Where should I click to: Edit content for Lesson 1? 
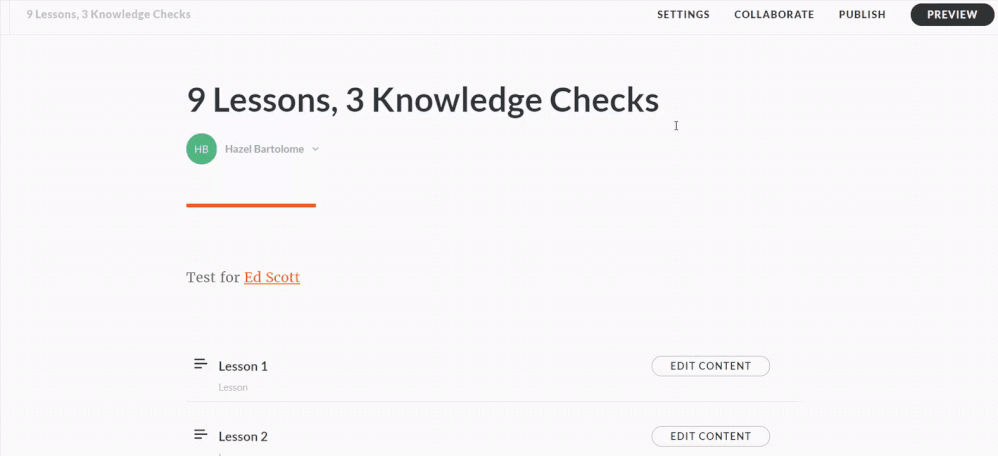pyautogui.click(x=710, y=366)
